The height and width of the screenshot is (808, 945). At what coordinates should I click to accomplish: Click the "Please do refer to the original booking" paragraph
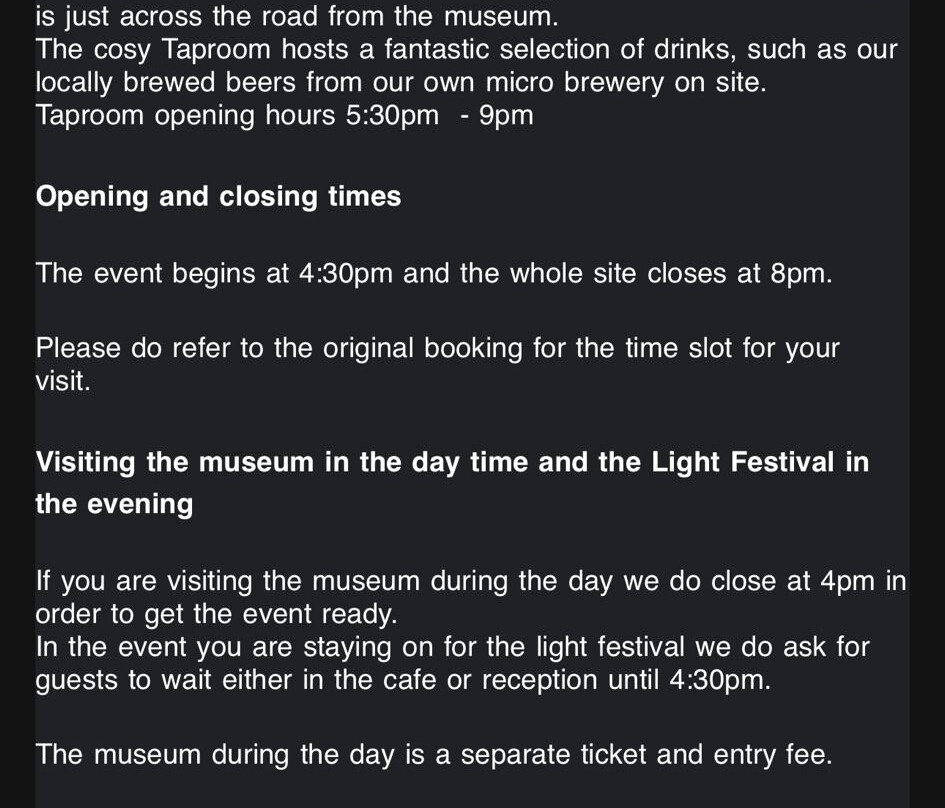click(437, 349)
